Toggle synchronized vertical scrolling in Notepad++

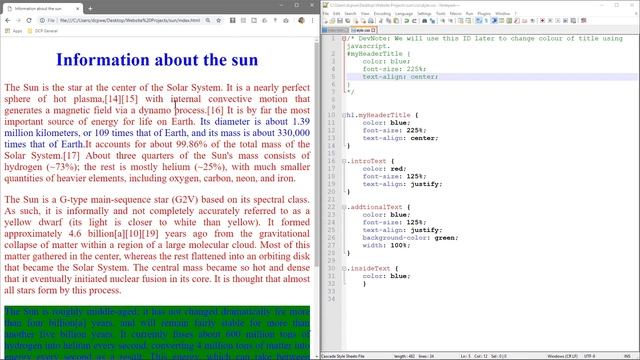pos(460,20)
